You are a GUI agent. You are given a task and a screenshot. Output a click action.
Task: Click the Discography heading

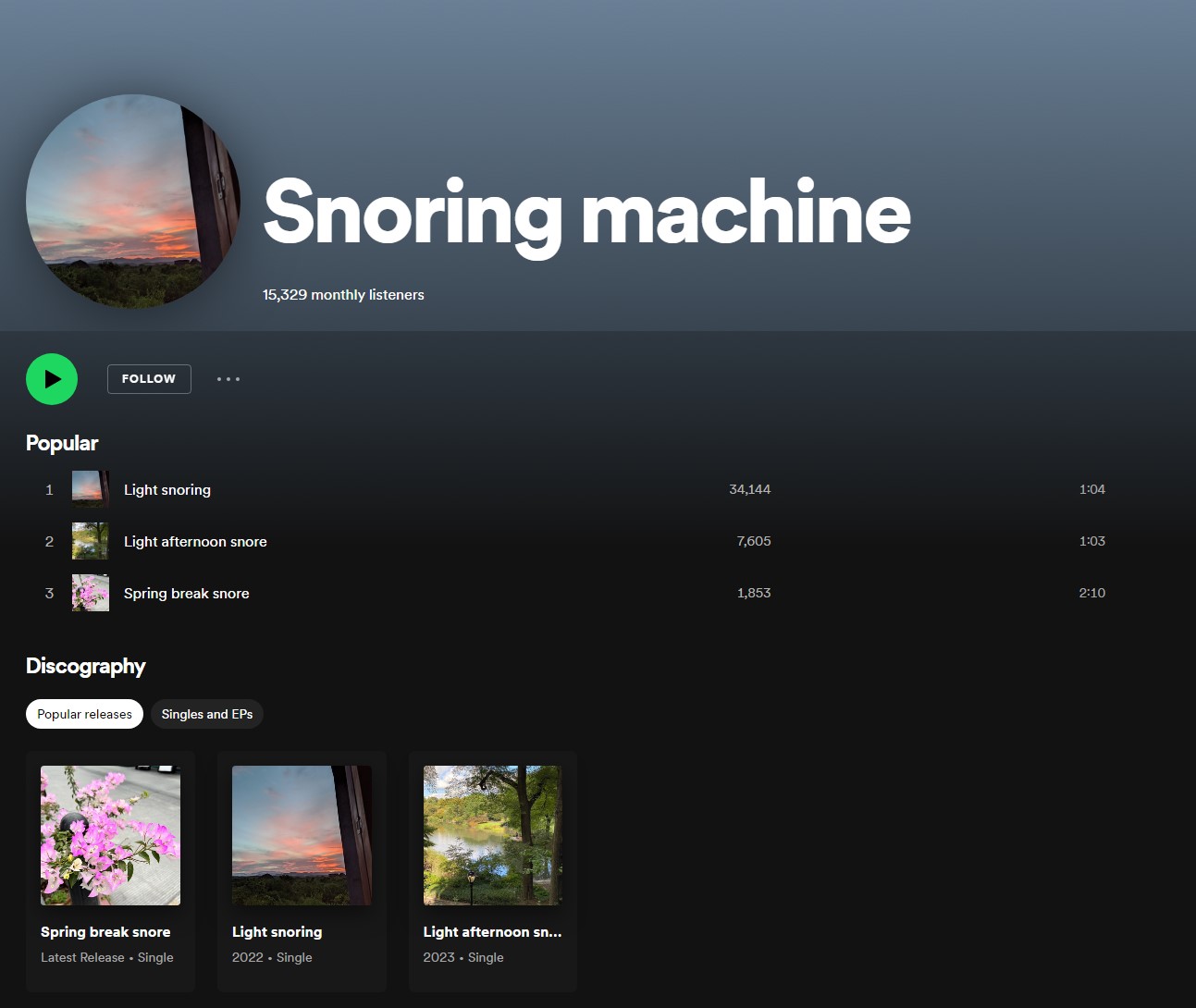pos(86,666)
